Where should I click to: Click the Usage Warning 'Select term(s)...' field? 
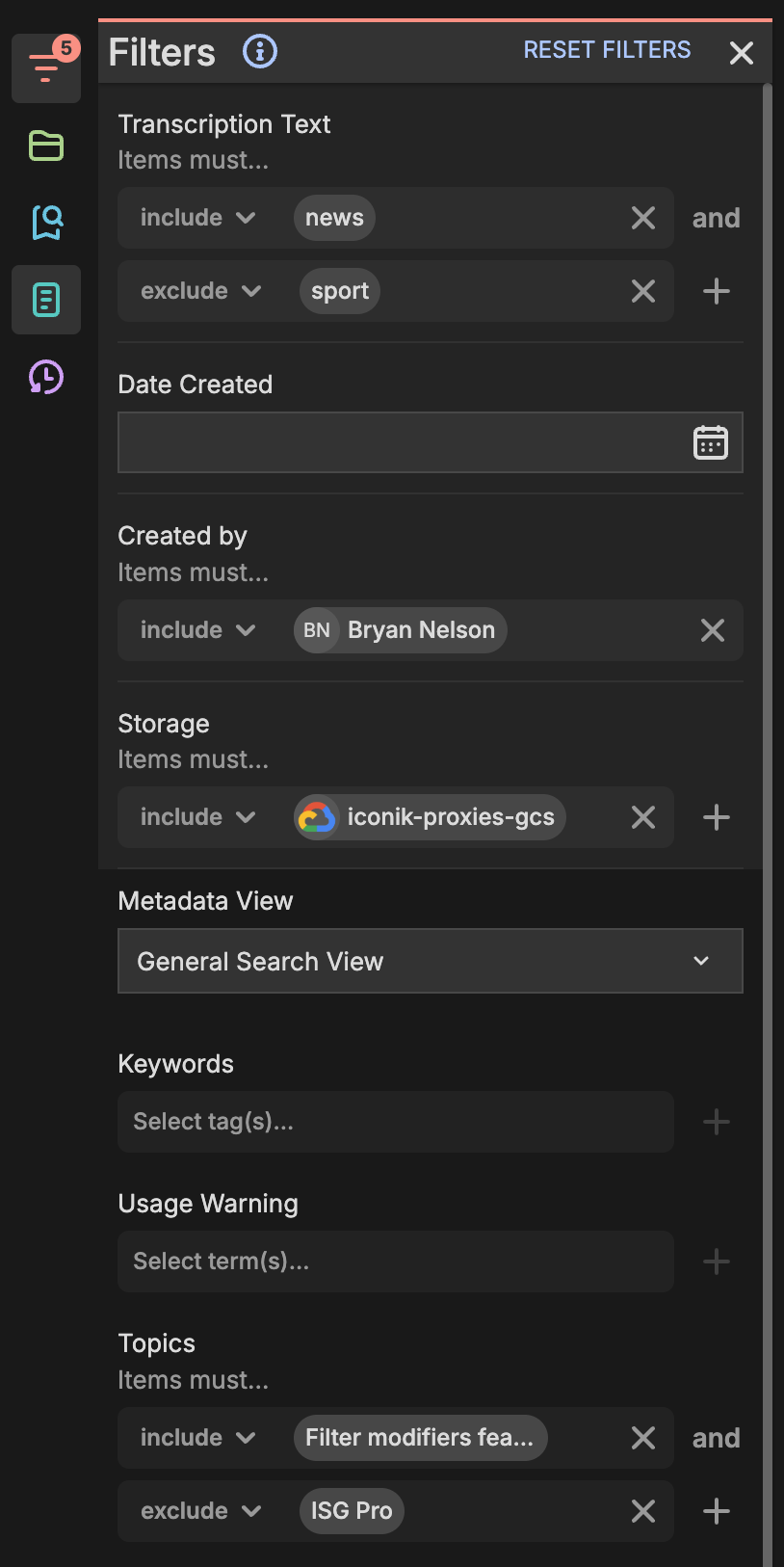(x=396, y=1262)
